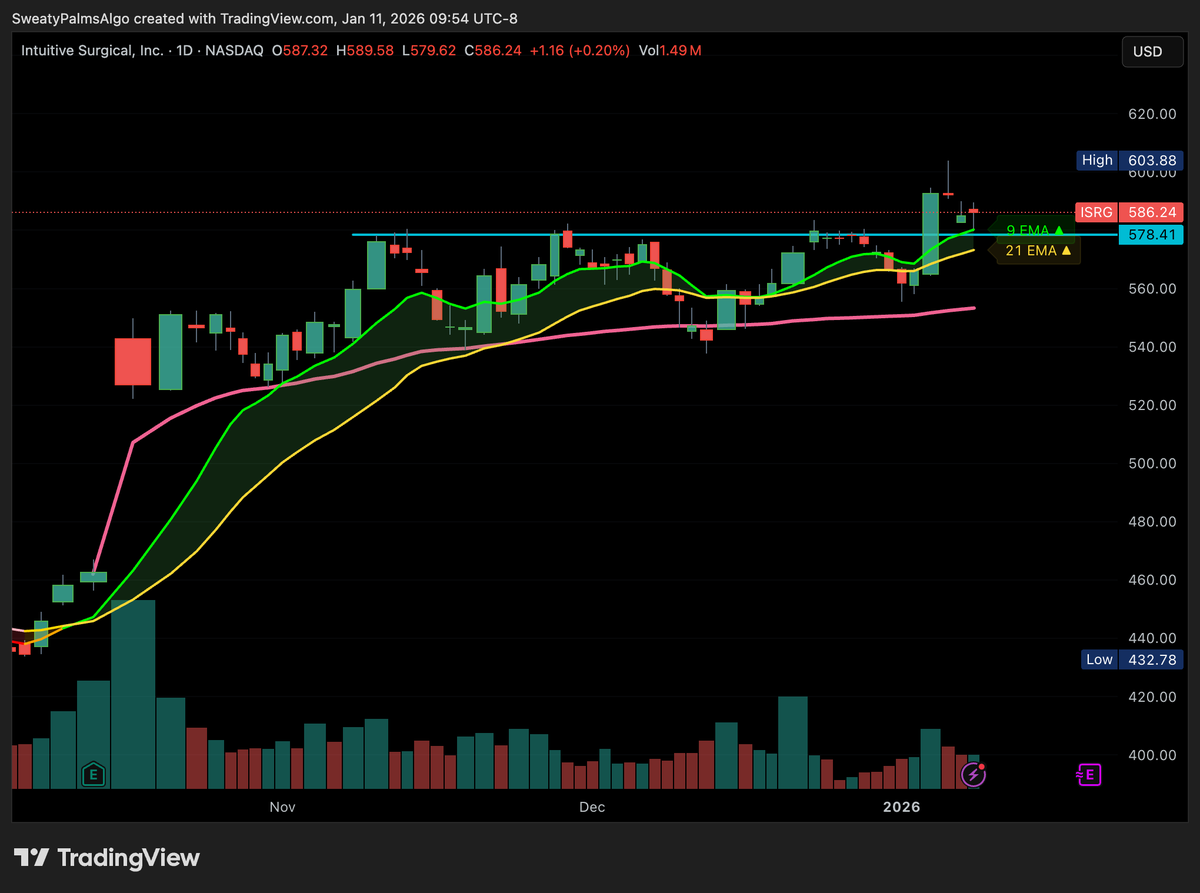The height and width of the screenshot is (893, 1200).
Task: Click the Intuitive Surgical, Inc. symbol title
Action: click(x=92, y=50)
